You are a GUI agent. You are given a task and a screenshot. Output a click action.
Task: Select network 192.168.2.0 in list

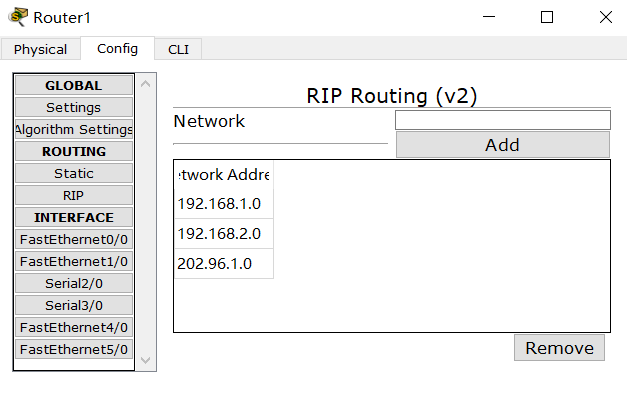pos(224,234)
